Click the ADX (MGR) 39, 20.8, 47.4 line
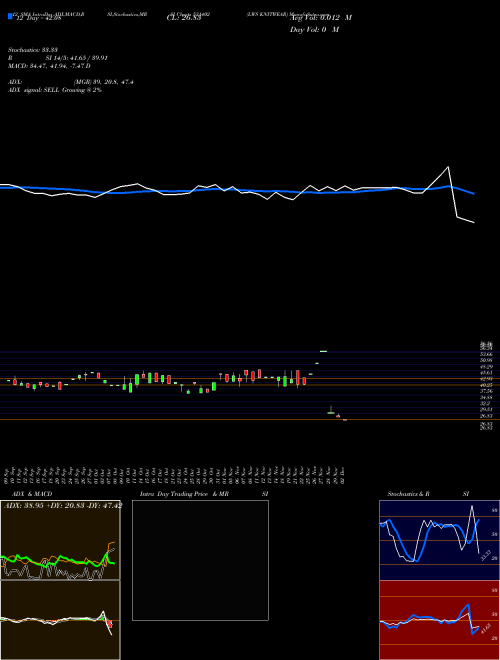 [x=71, y=82]
